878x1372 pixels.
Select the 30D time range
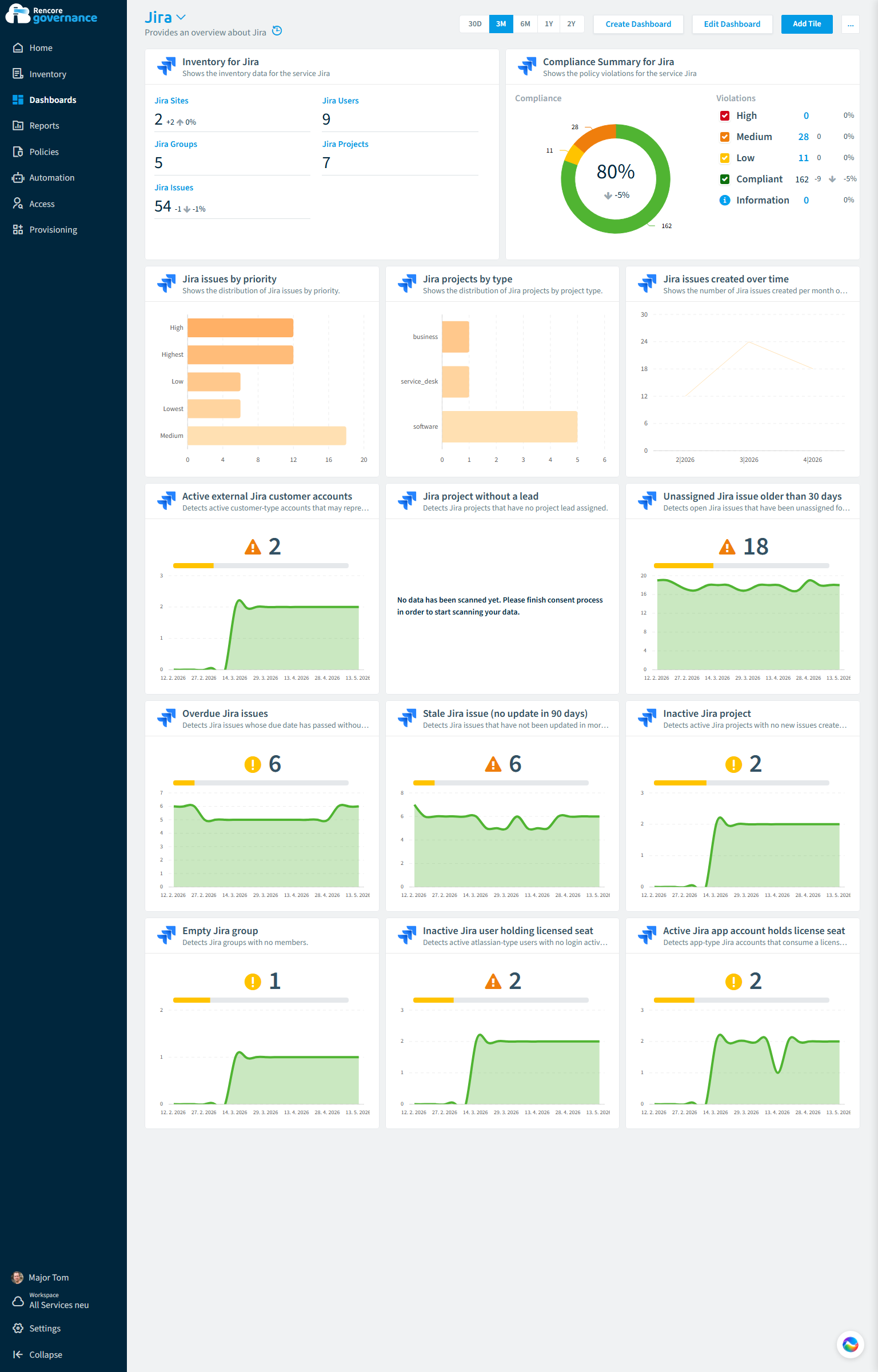(475, 24)
